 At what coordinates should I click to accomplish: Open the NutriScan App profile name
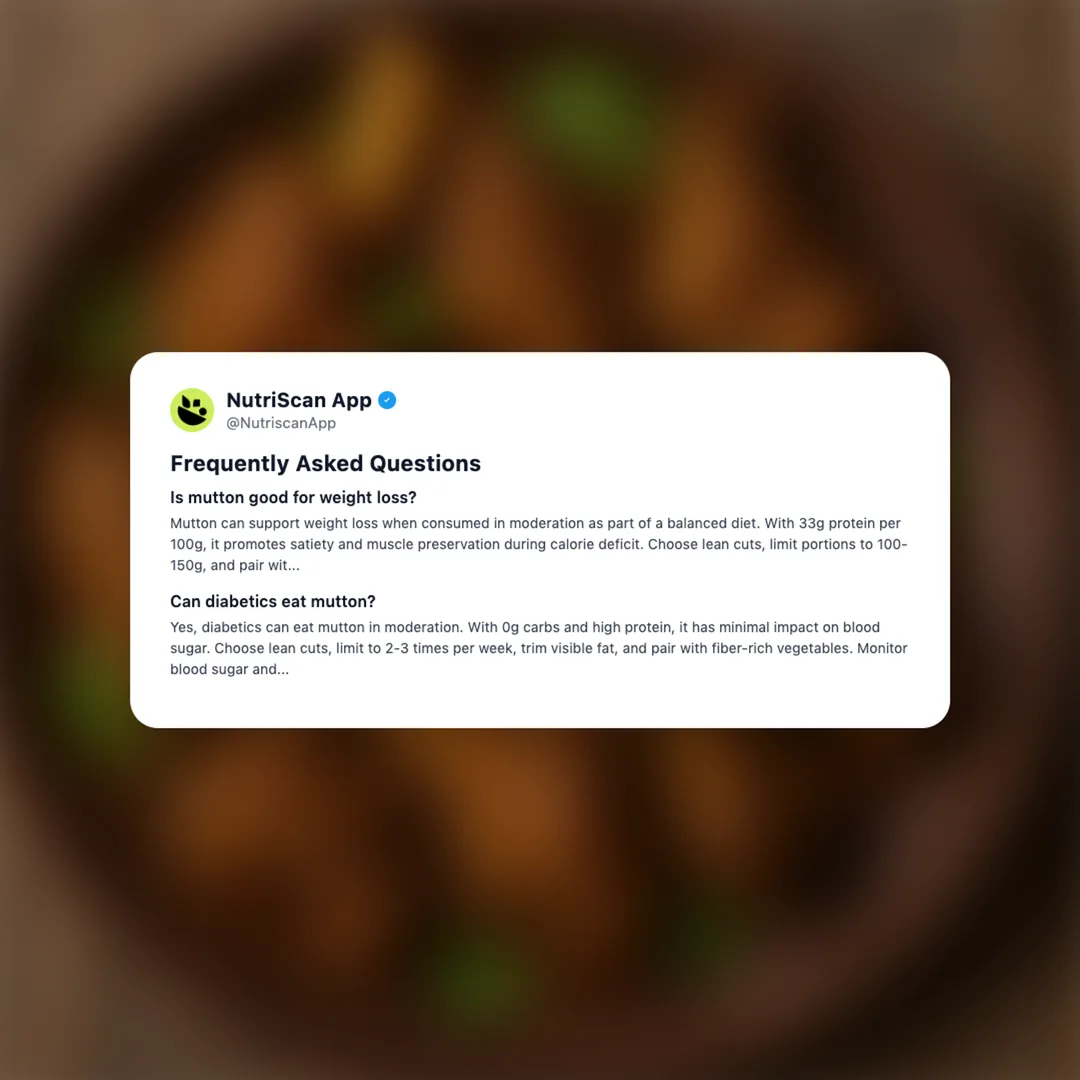pyautogui.click(x=299, y=400)
